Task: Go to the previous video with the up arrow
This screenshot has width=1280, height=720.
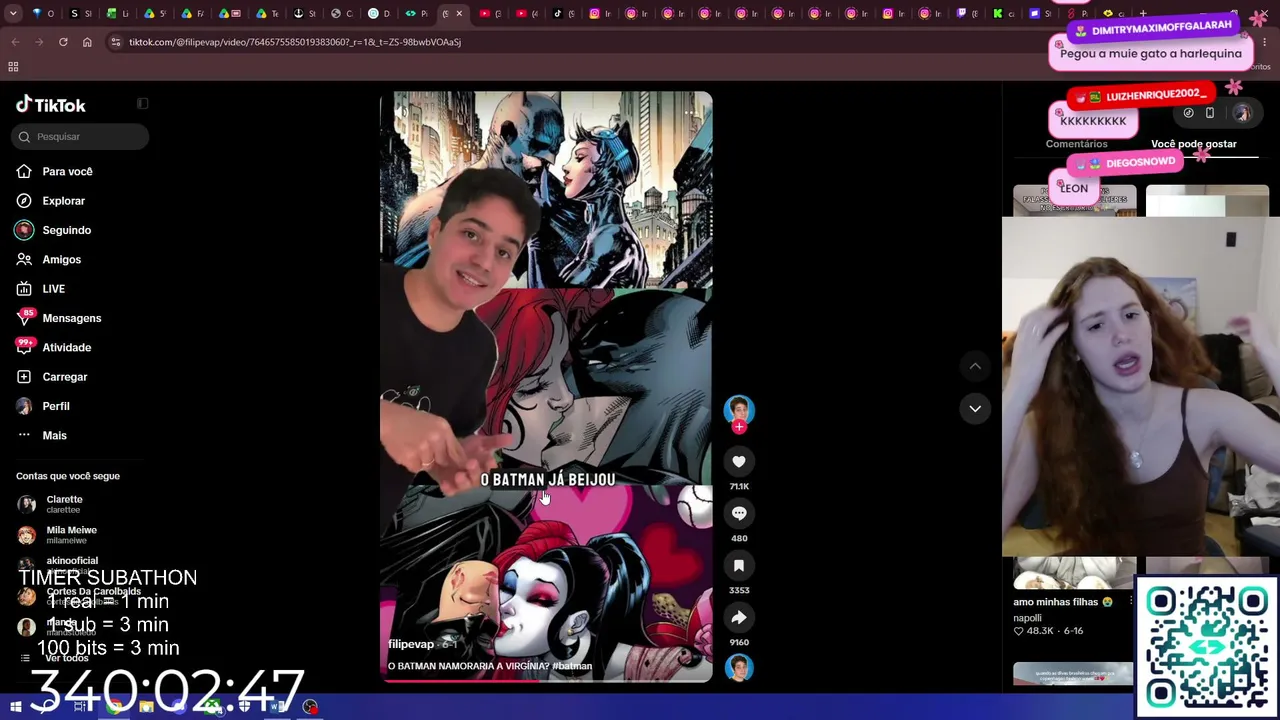Action: click(975, 366)
